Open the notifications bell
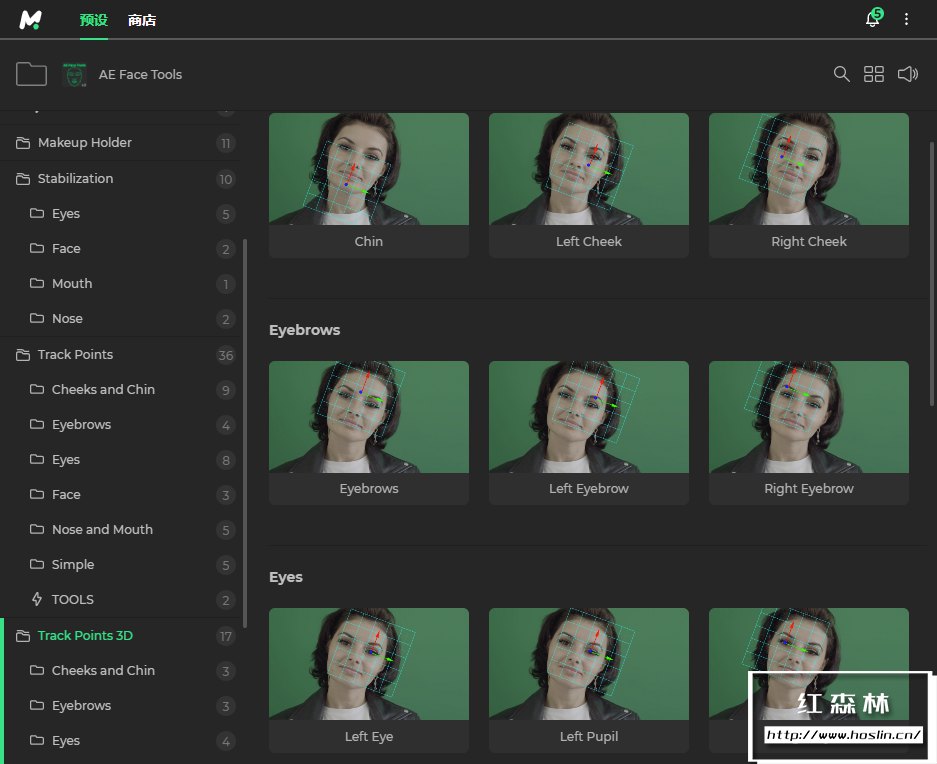This screenshot has width=937, height=764. point(872,20)
